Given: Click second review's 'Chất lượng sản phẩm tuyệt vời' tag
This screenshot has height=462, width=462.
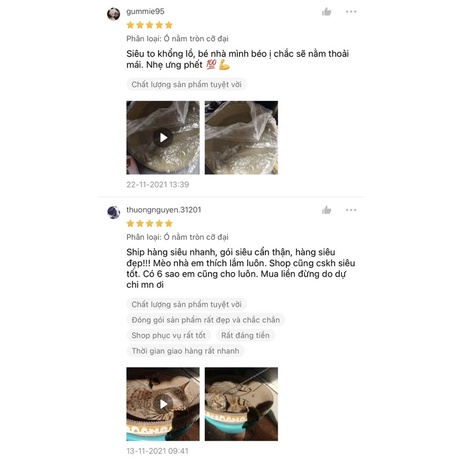Looking at the screenshot, I should coord(186,304).
